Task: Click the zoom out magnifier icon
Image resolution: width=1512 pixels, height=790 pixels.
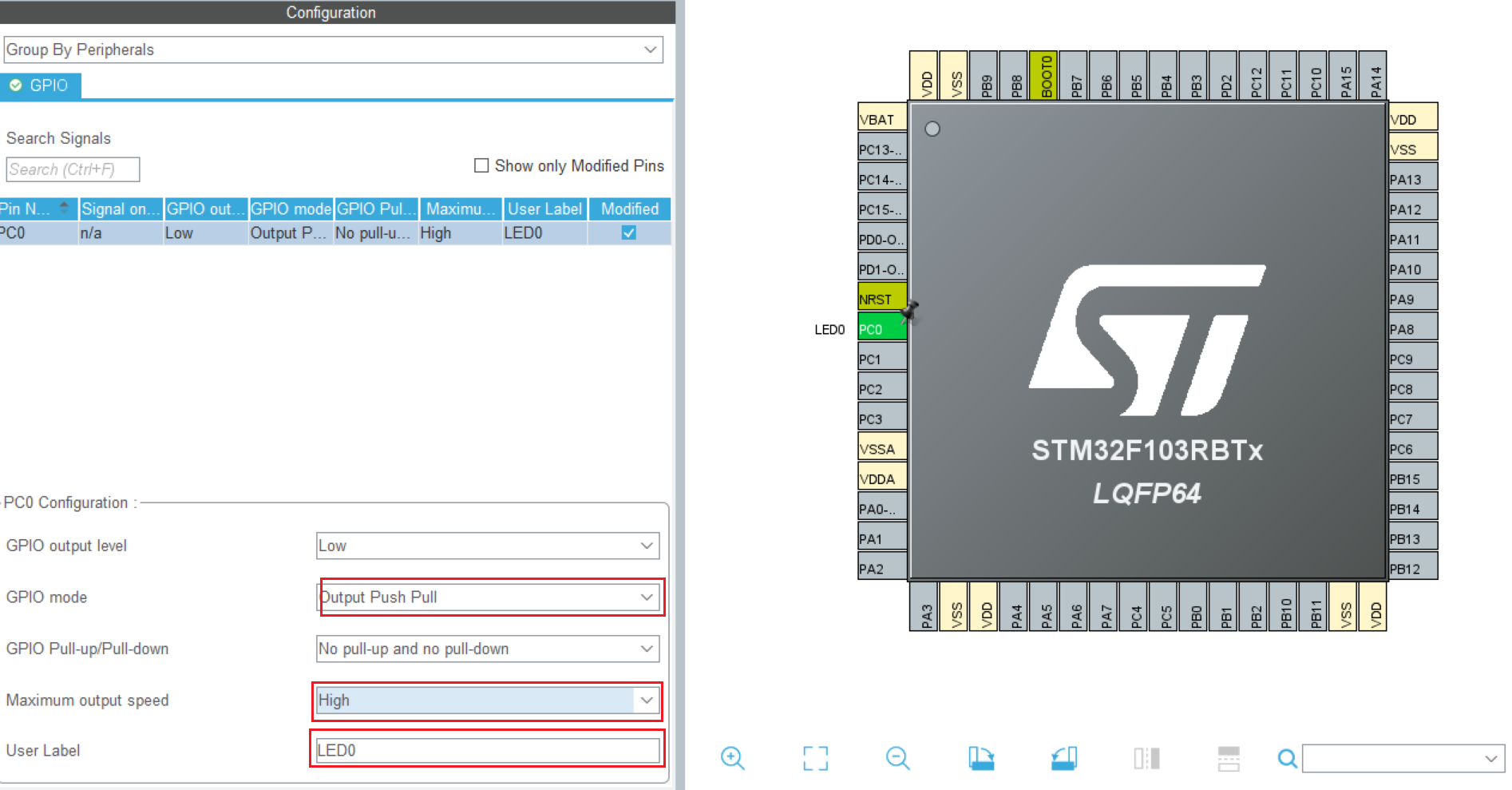Action: point(898,758)
